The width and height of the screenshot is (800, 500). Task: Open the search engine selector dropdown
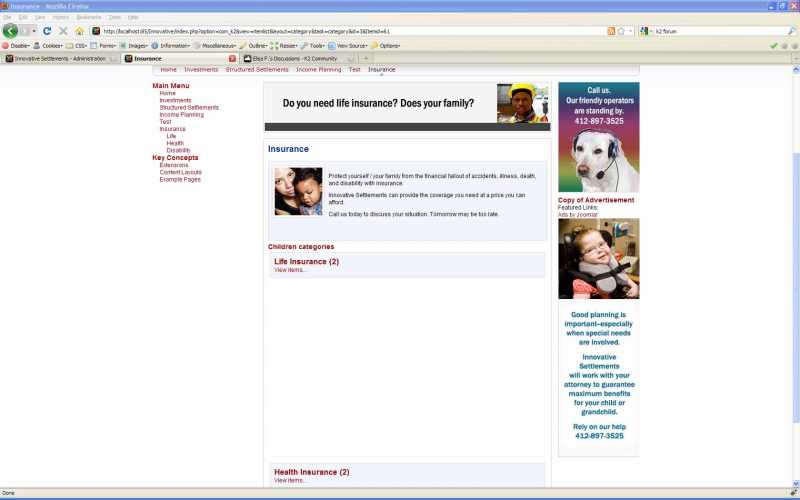click(646, 31)
